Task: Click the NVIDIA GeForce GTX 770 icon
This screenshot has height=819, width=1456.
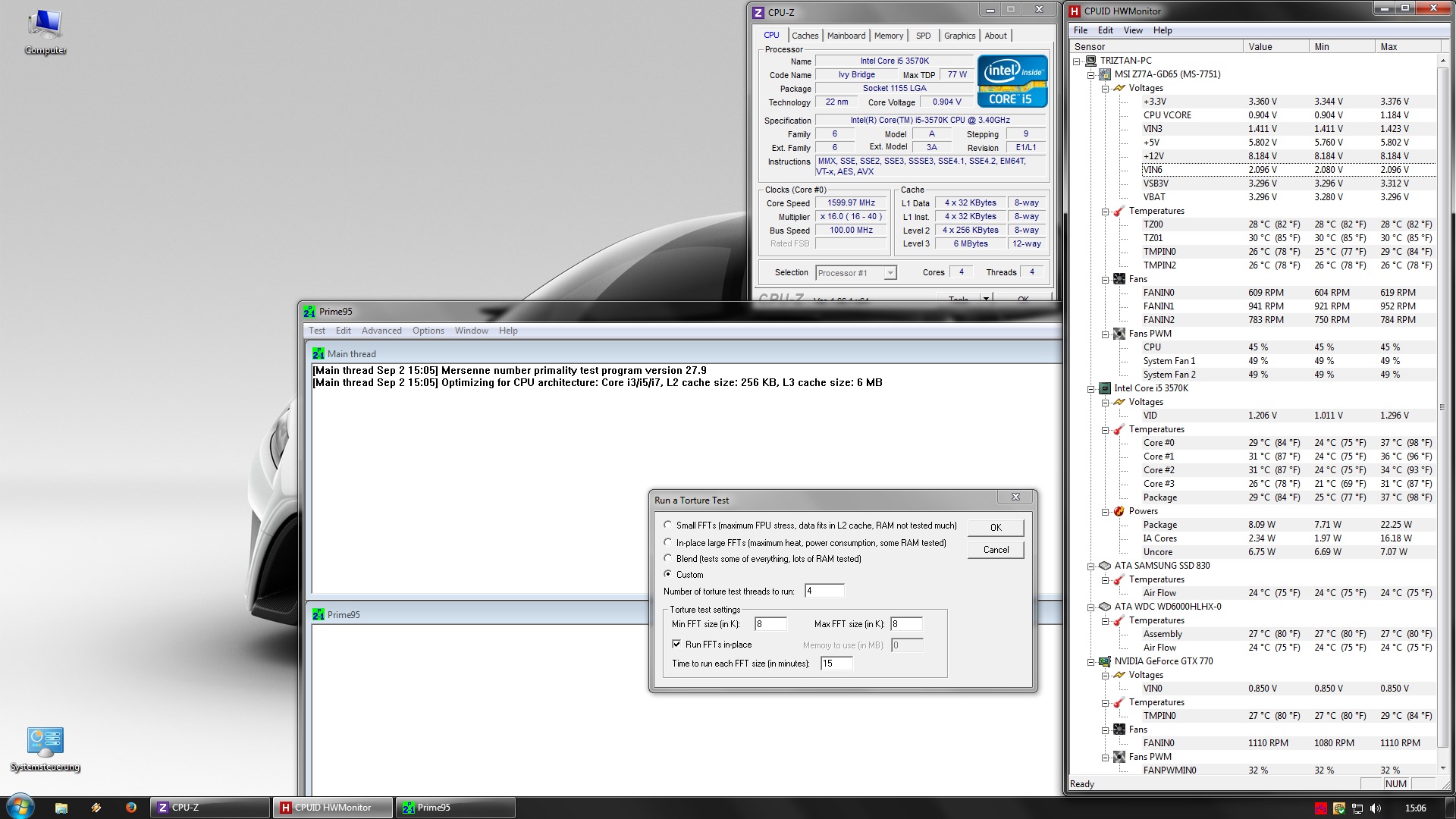Action: point(1105,661)
